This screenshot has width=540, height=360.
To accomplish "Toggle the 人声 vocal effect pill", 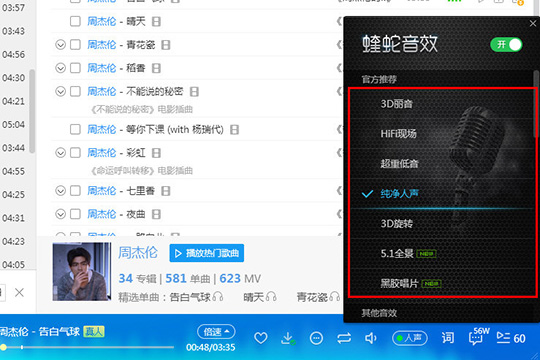I will (410, 338).
